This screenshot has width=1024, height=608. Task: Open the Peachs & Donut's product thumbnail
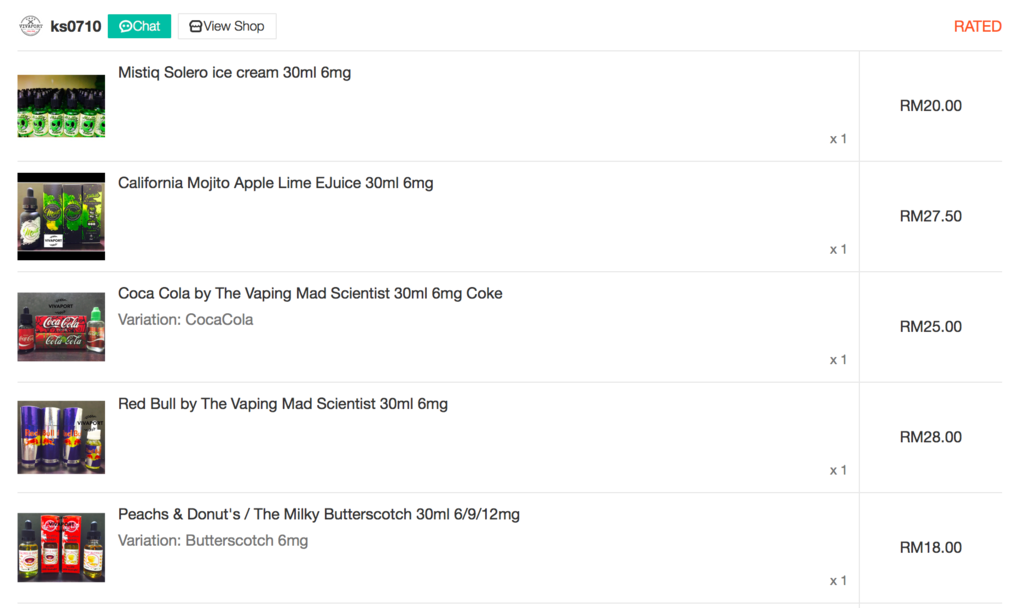click(61, 547)
